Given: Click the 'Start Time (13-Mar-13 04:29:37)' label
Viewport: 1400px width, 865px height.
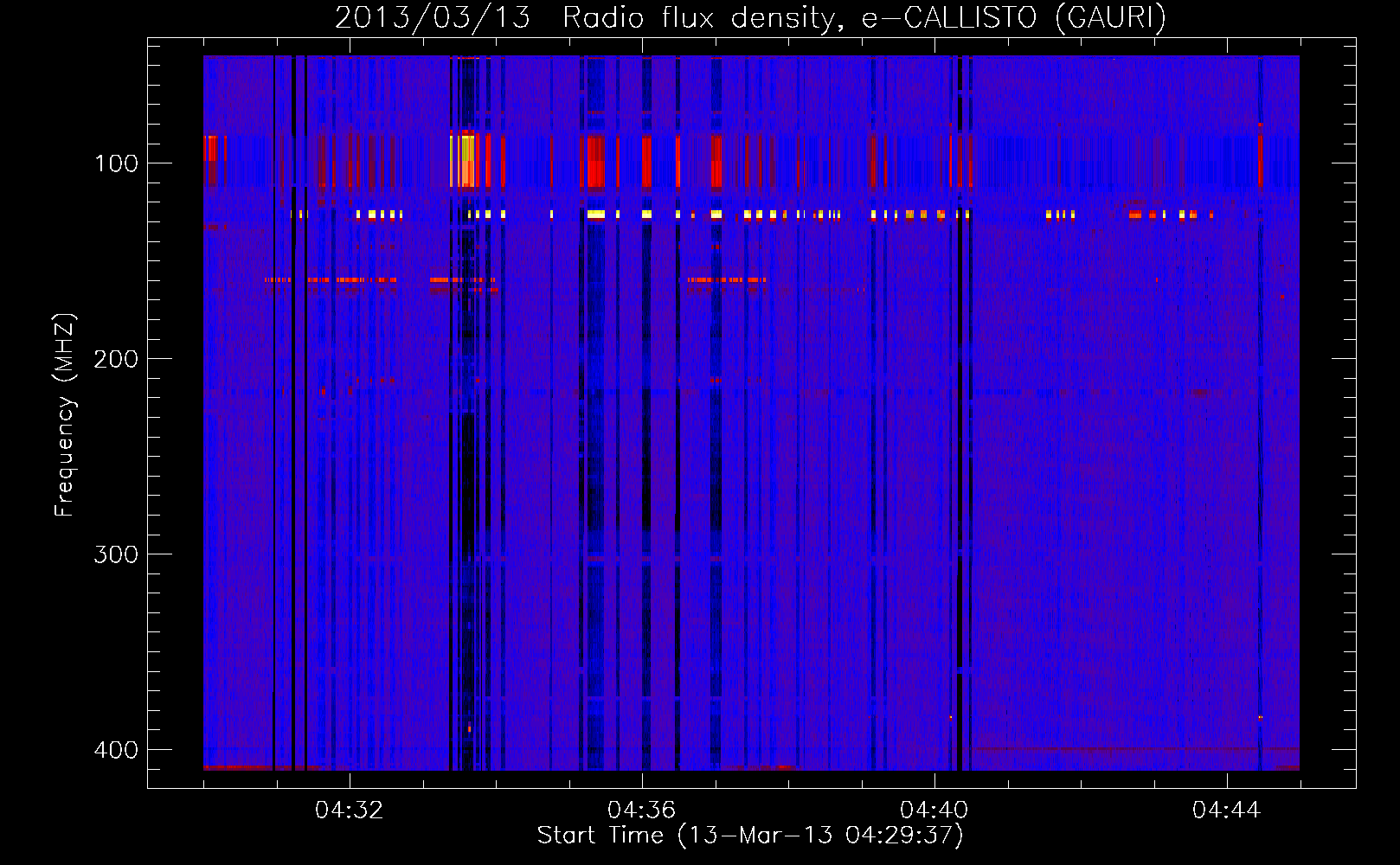Looking at the screenshot, I should [750, 836].
